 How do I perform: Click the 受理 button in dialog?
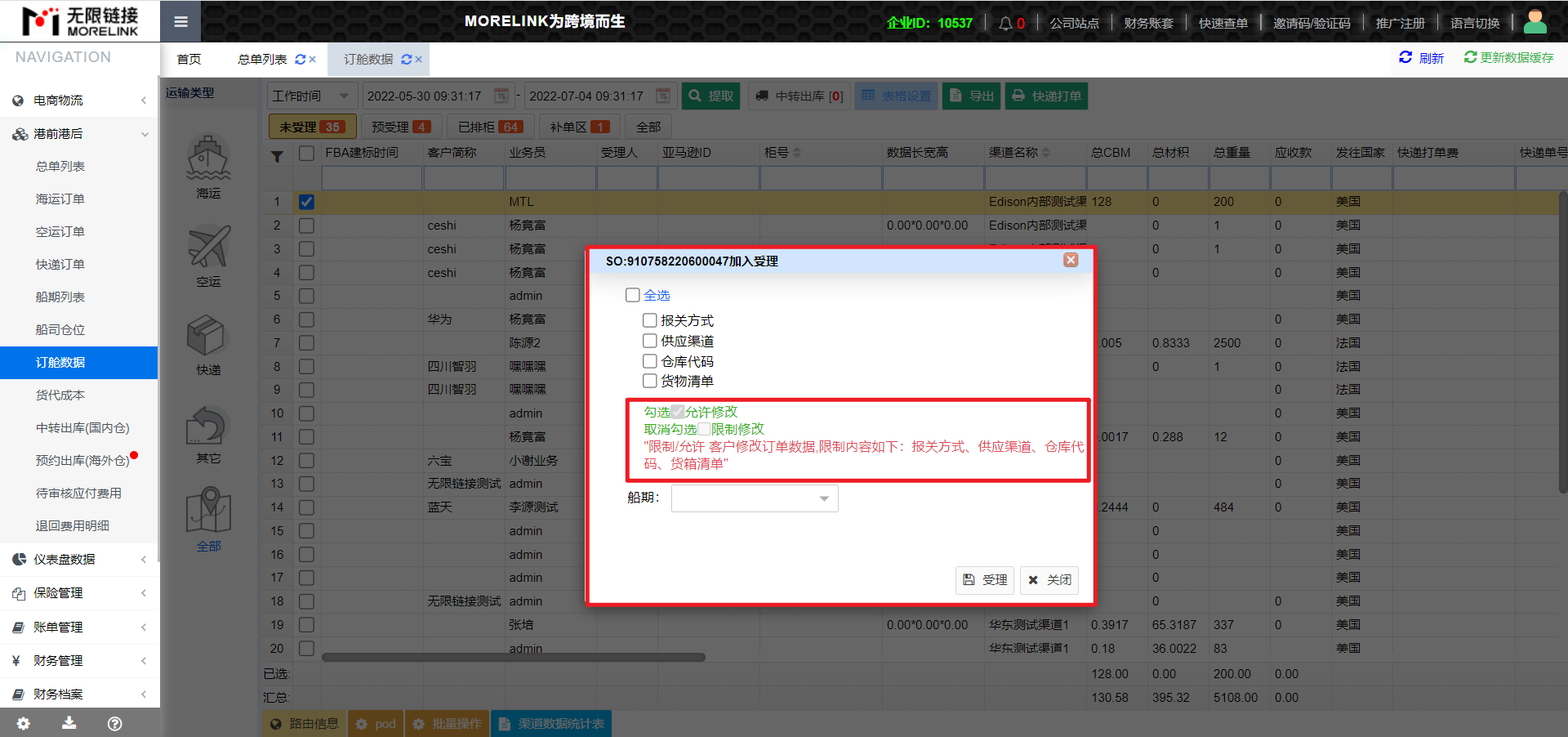coord(985,580)
